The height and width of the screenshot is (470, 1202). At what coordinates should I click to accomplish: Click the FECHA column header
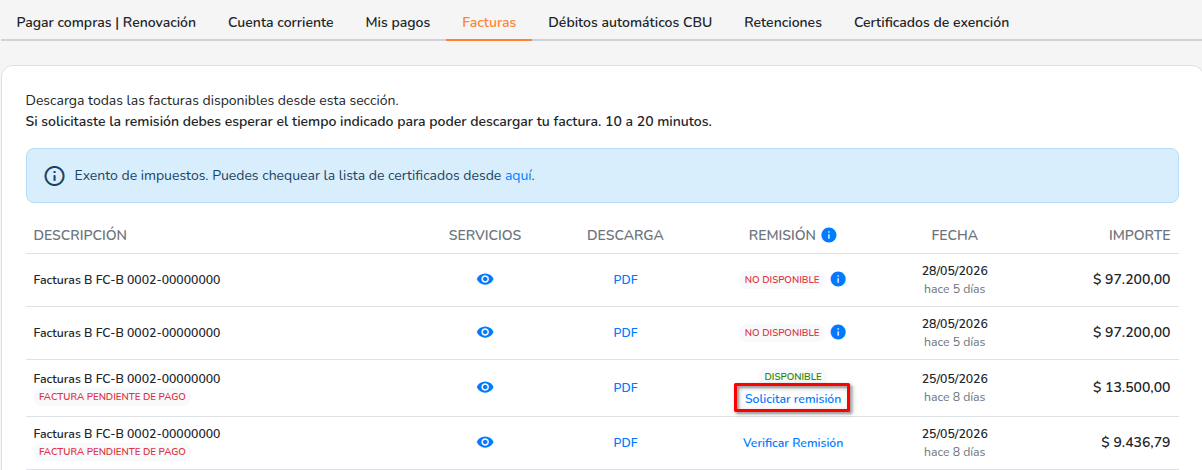tap(955, 235)
